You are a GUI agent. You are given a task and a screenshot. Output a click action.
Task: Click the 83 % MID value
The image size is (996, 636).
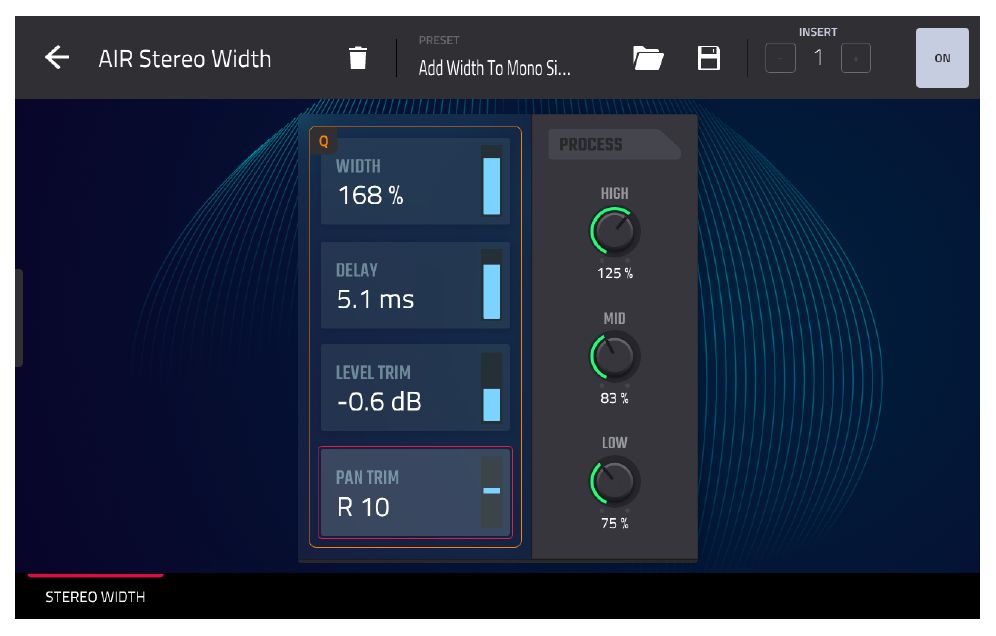point(614,398)
